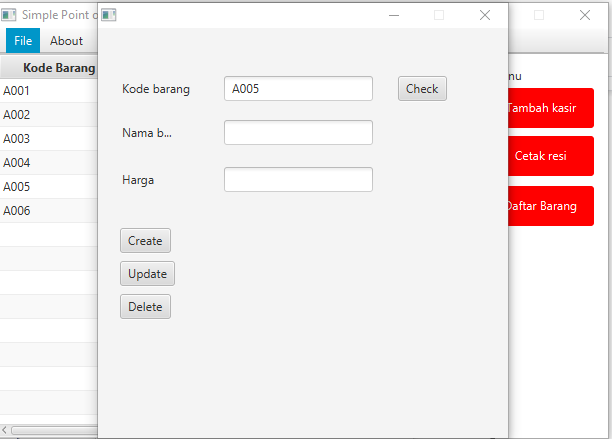Click the Create button
This screenshot has width=612, height=439.
click(145, 241)
